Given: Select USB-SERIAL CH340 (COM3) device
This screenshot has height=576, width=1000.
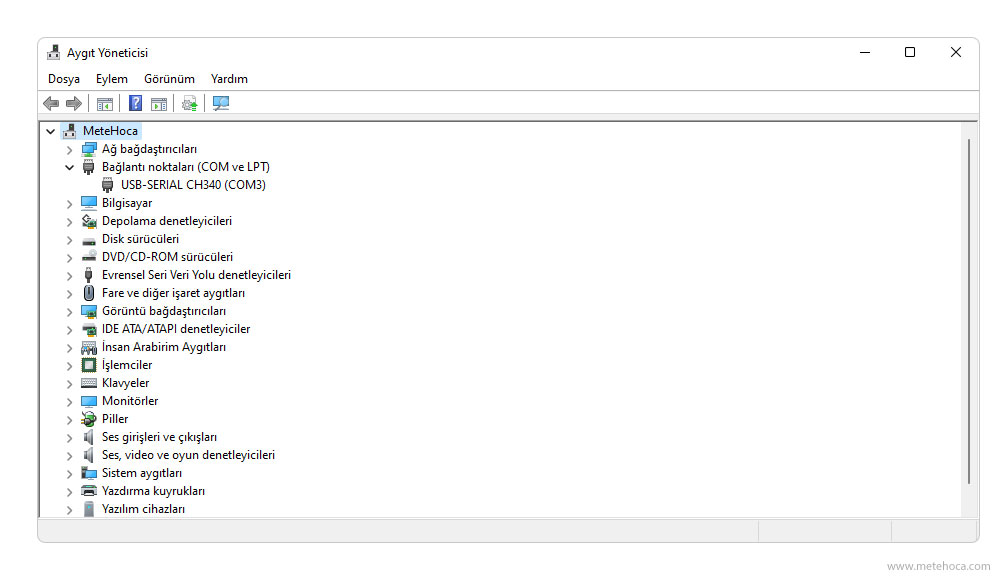Looking at the screenshot, I should pyautogui.click(x=193, y=185).
